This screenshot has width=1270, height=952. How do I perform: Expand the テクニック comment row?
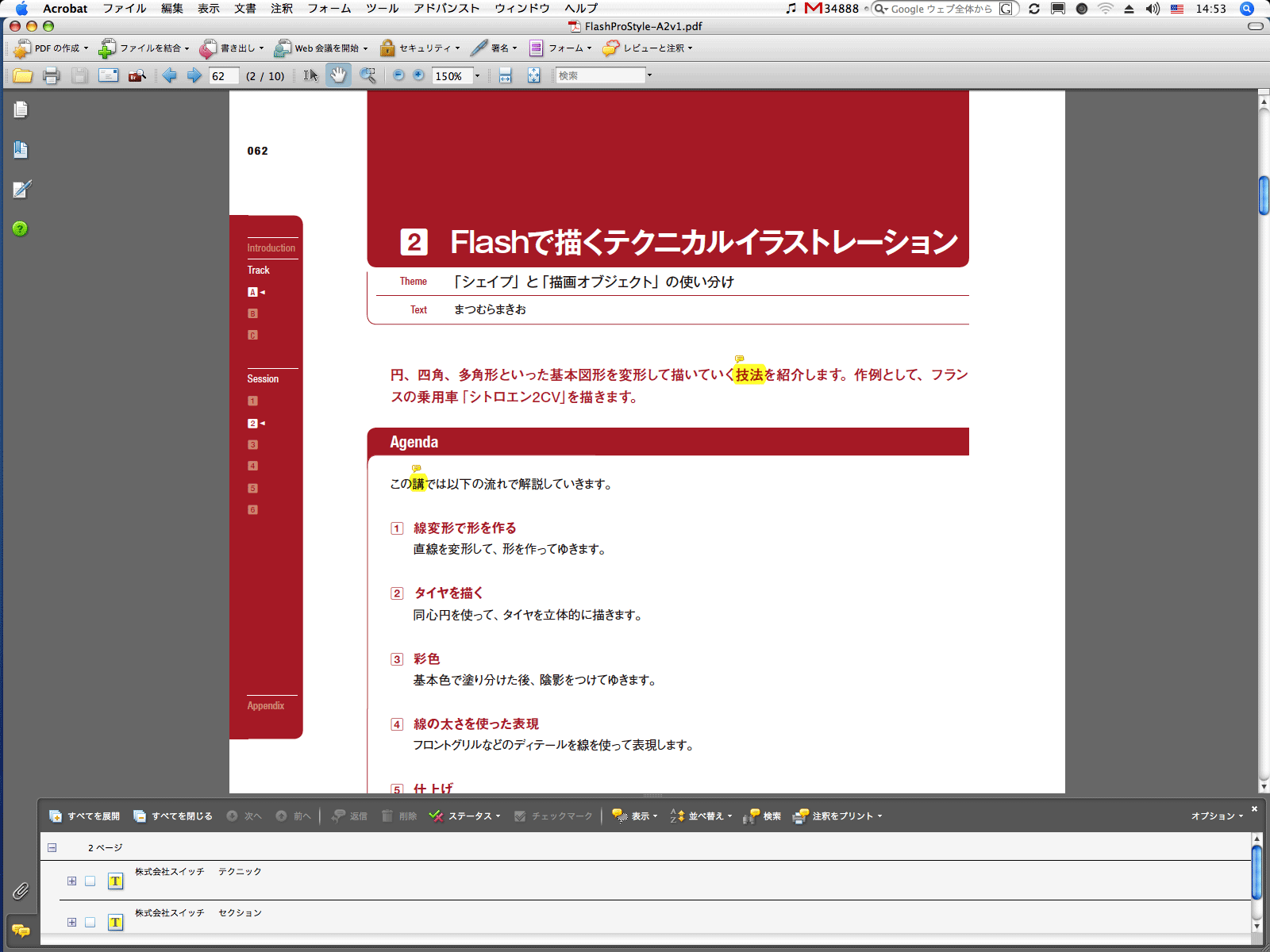[x=71, y=881]
